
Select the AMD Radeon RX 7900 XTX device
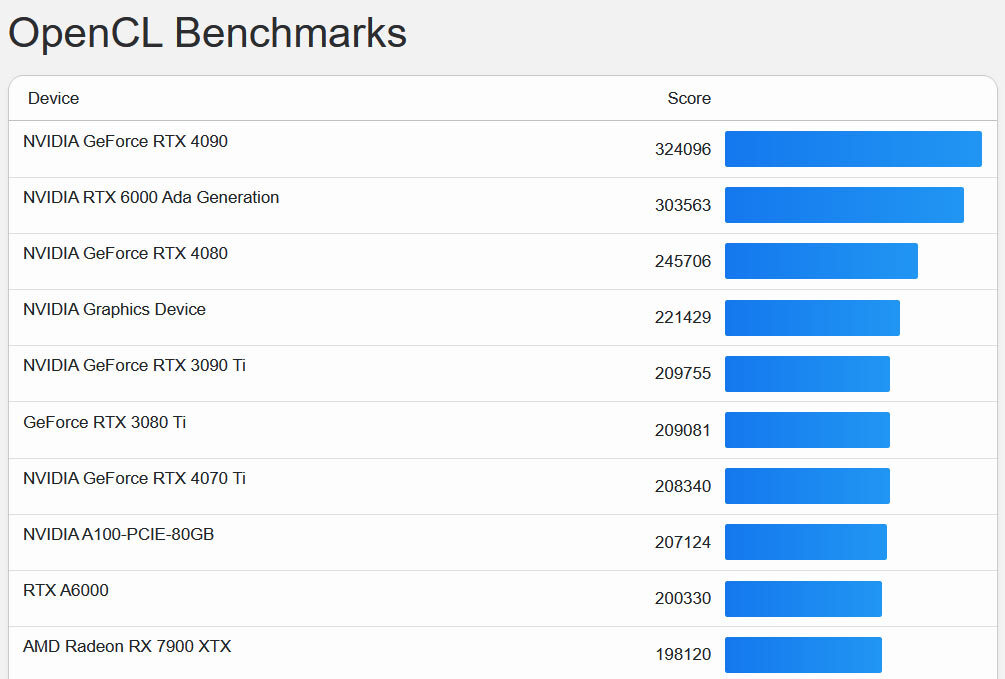pyautogui.click(x=127, y=647)
